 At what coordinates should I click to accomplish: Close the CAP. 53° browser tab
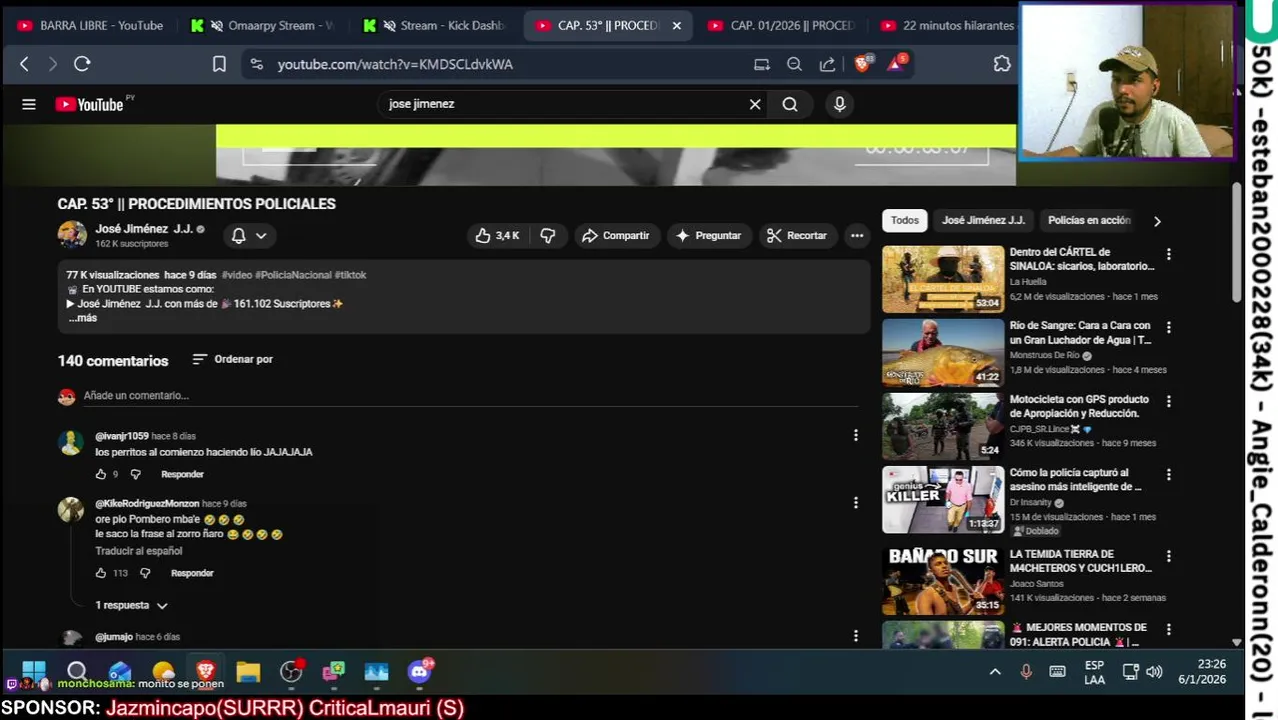(x=676, y=26)
